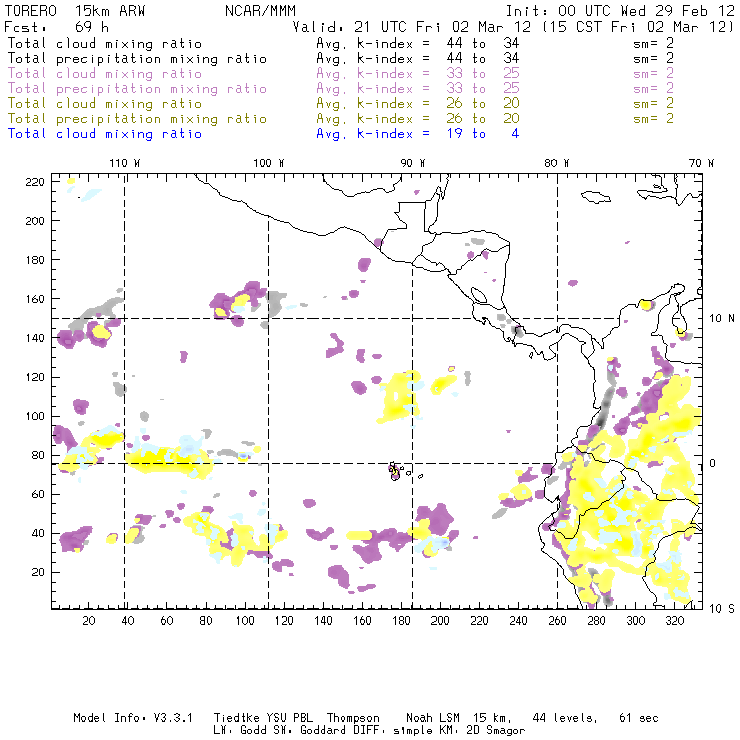Click '61 sec' timestep text
This screenshot has height=740, width=740.
pos(639,718)
